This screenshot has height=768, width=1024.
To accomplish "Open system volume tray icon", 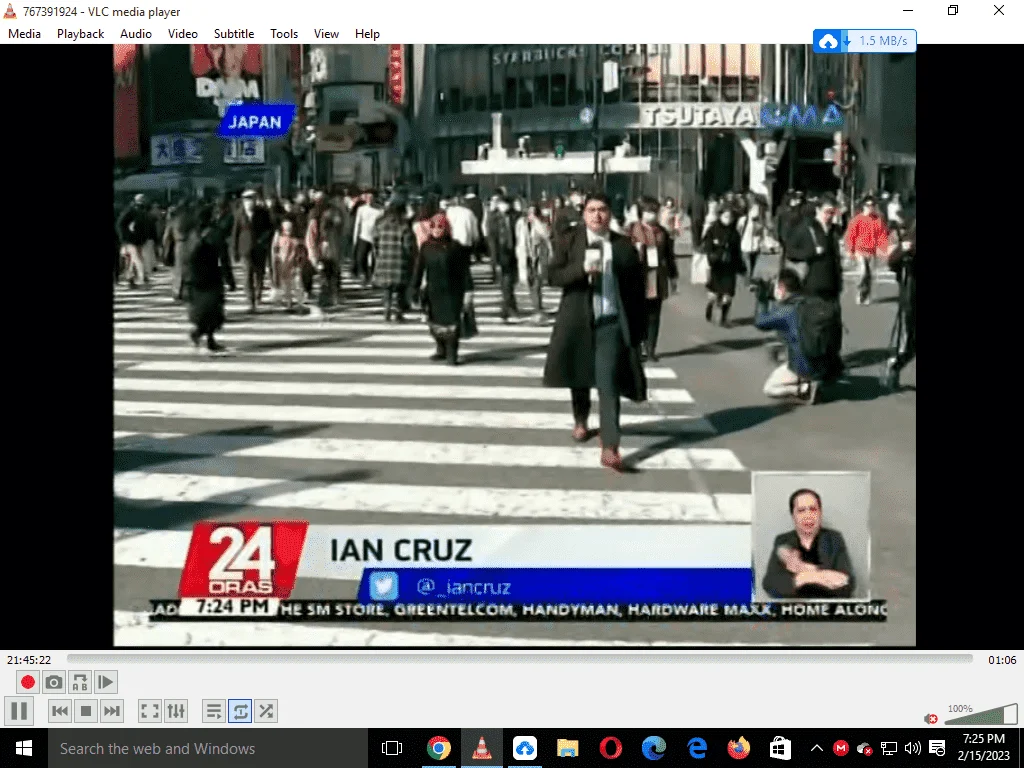I will 913,748.
